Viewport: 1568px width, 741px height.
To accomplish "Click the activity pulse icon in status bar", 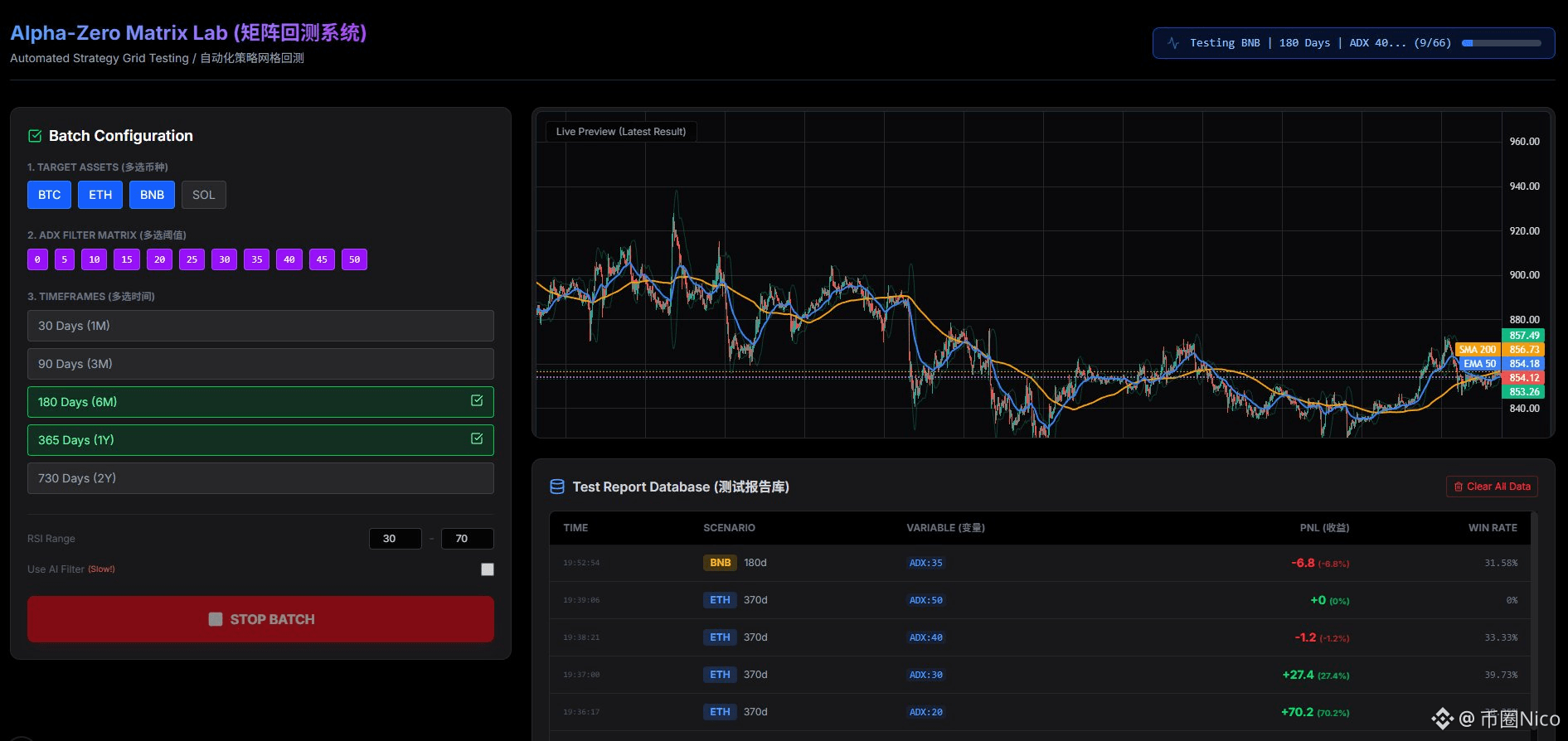I will pyautogui.click(x=1173, y=43).
